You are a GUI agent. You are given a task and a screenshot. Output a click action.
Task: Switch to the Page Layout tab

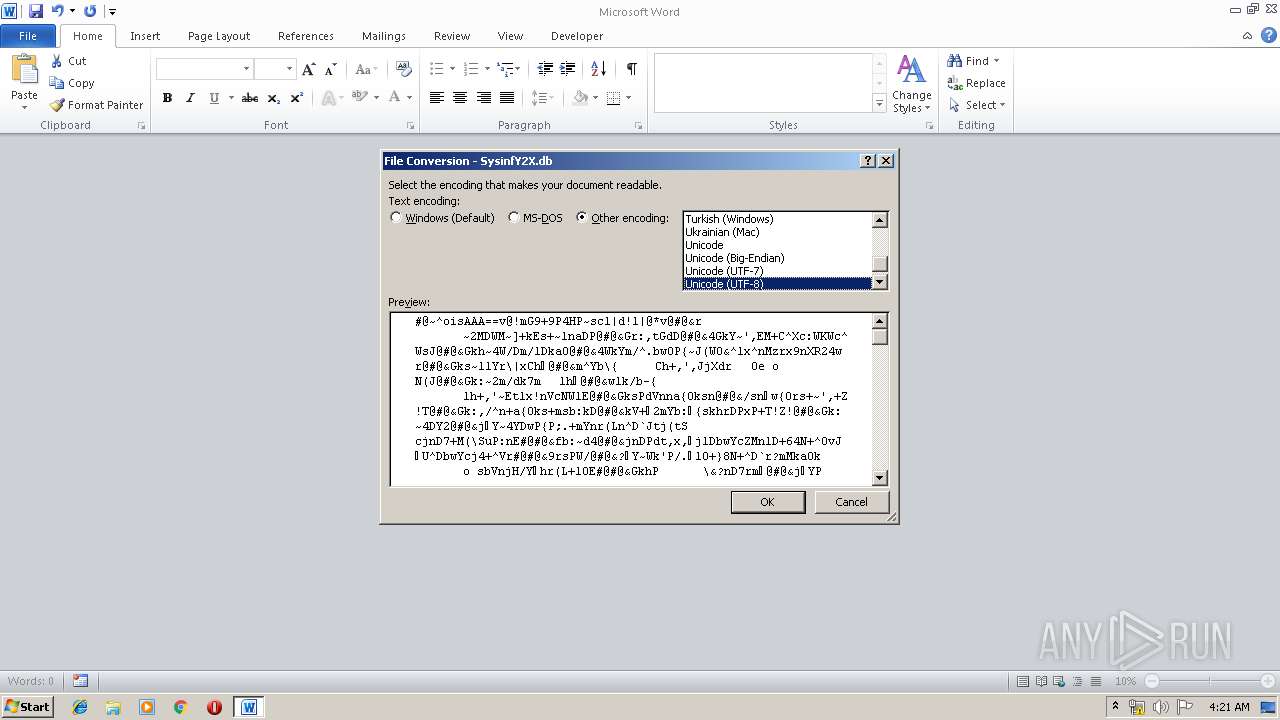click(x=219, y=36)
